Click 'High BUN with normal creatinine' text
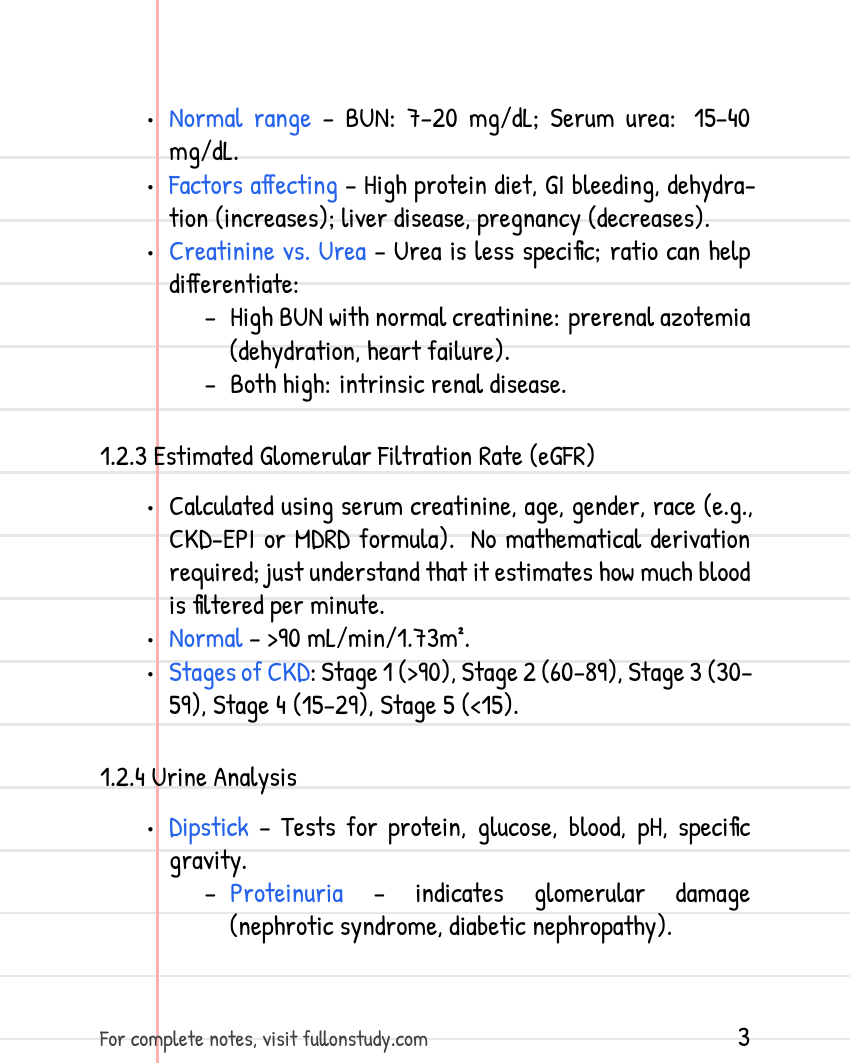This screenshot has width=851, height=1063. coord(392,319)
